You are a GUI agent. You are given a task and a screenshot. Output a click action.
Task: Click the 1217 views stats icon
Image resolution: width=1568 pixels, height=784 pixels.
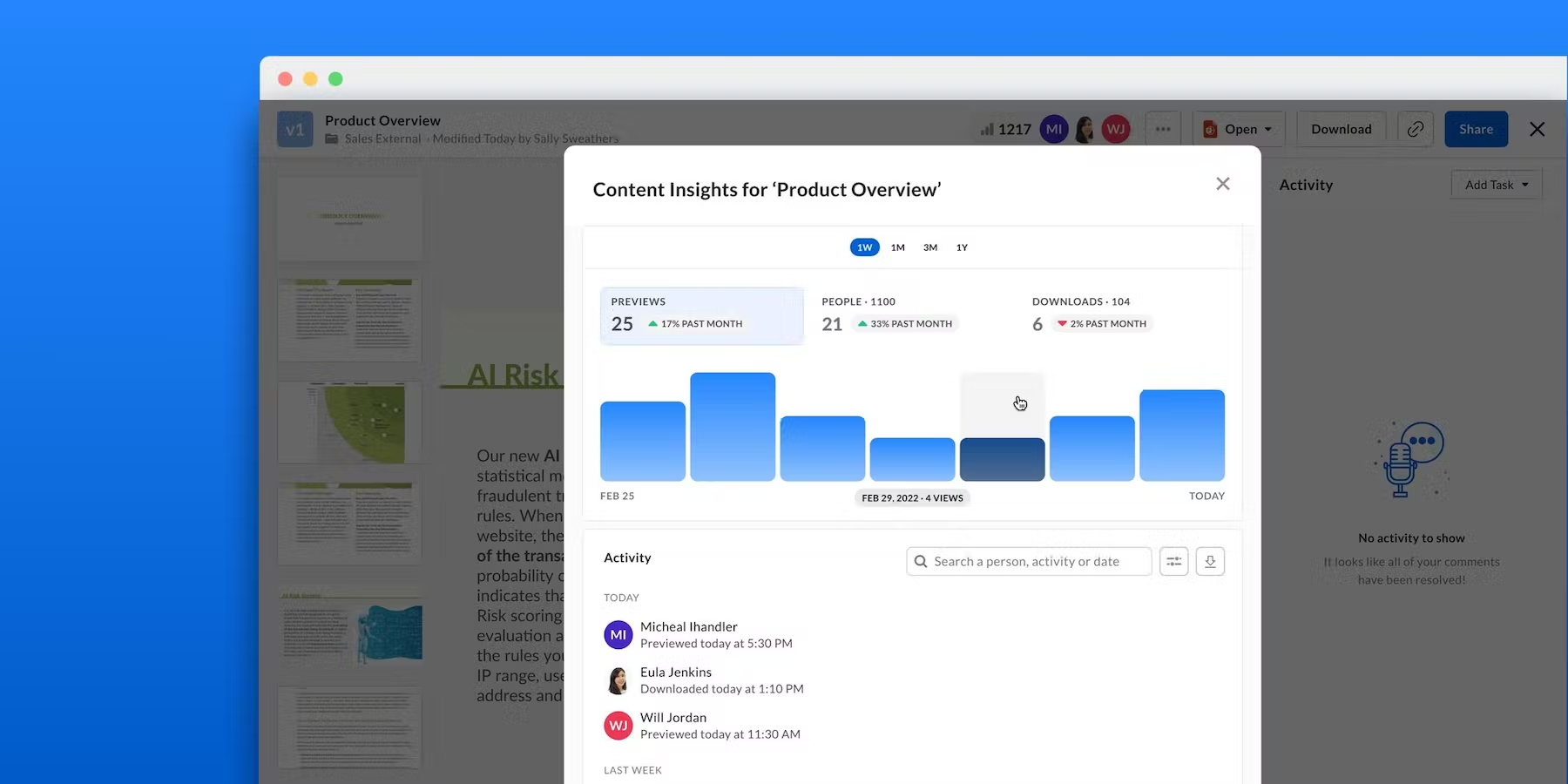click(1005, 129)
